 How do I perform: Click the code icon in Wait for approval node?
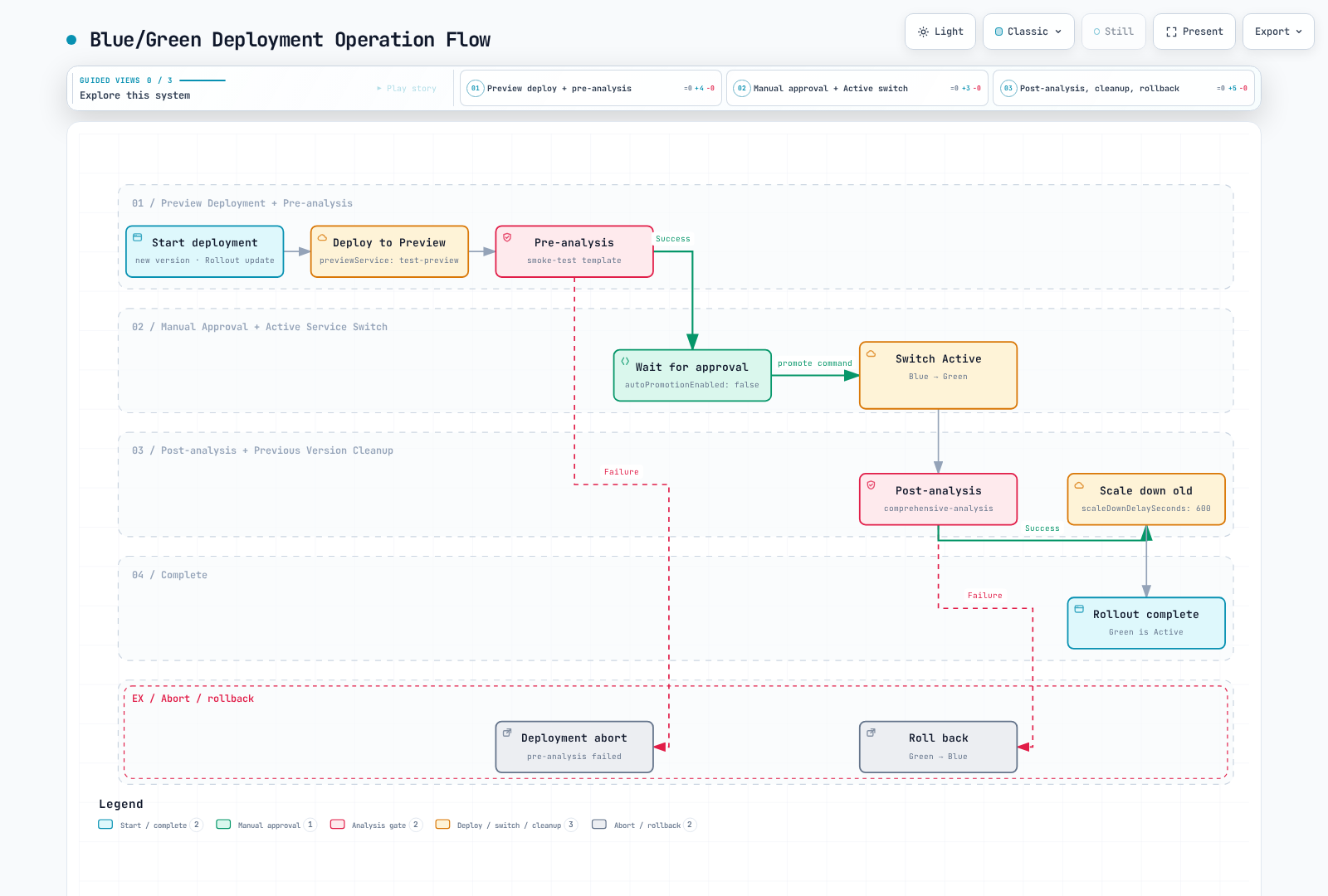pos(625,361)
